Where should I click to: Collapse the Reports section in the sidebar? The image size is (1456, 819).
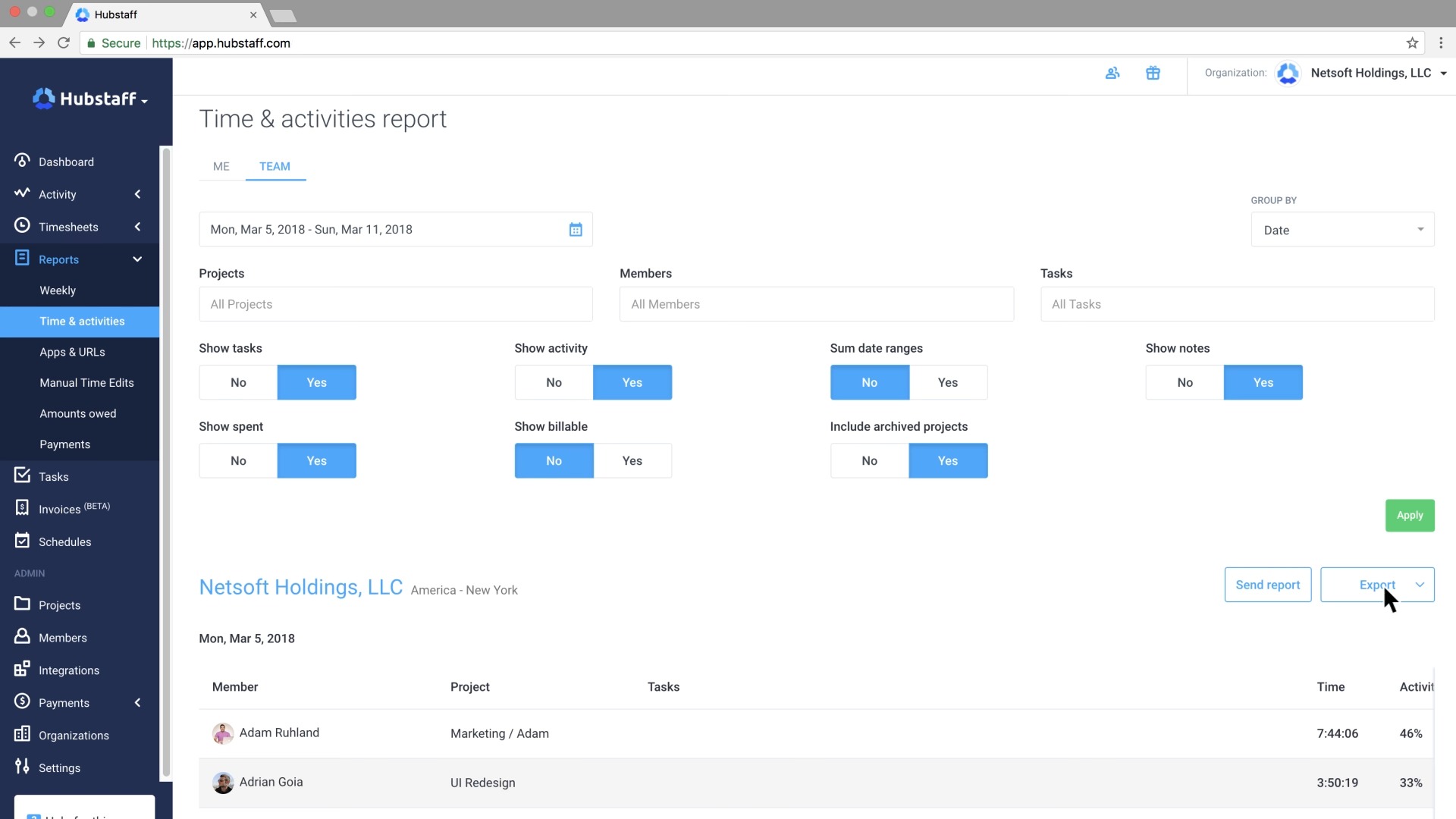click(137, 259)
